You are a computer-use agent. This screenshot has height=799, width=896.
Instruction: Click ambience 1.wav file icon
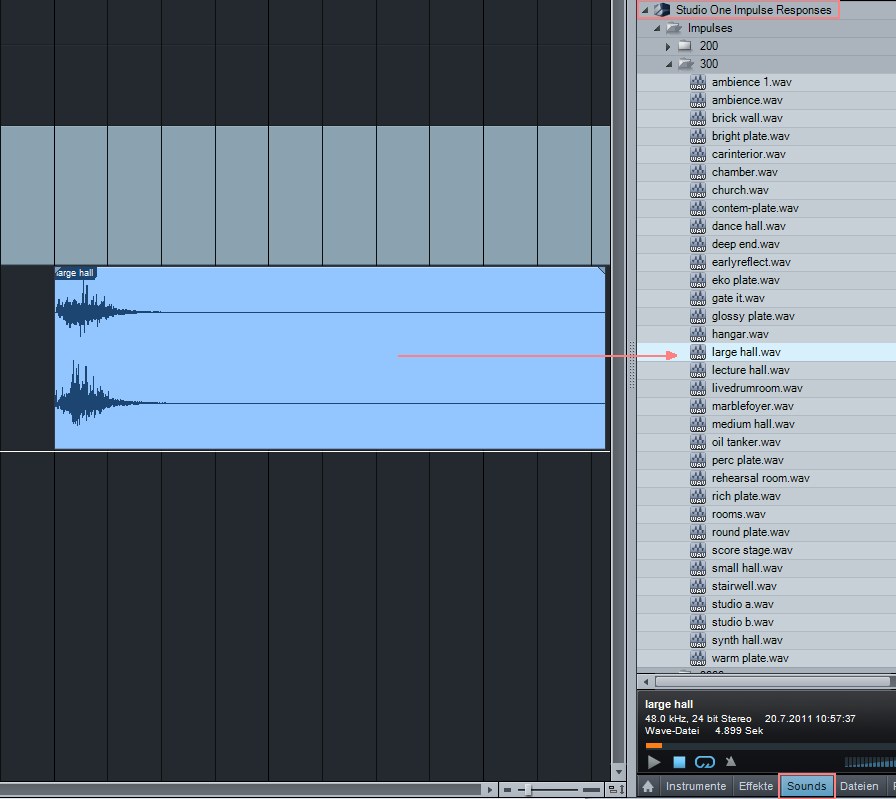tap(698, 82)
